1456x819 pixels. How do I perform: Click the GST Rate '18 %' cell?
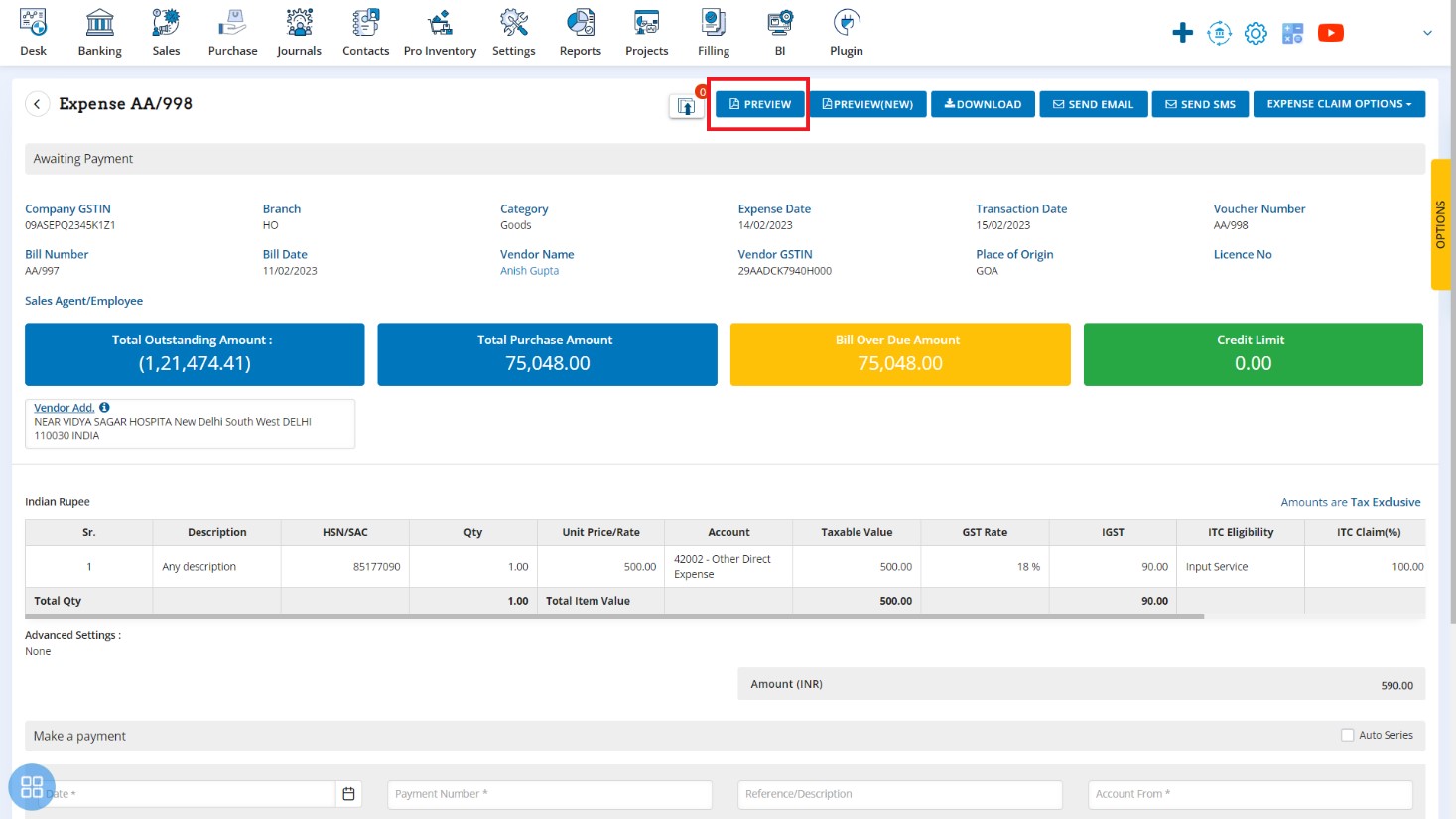pyautogui.click(x=985, y=567)
